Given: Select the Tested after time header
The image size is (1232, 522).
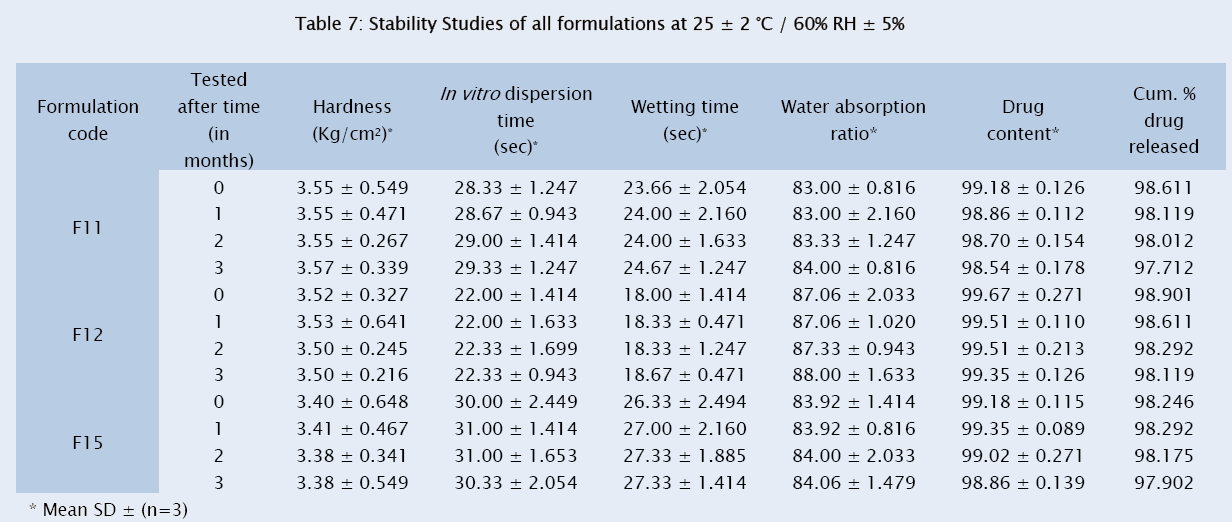Looking at the screenshot, I should click(x=218, y=119).
